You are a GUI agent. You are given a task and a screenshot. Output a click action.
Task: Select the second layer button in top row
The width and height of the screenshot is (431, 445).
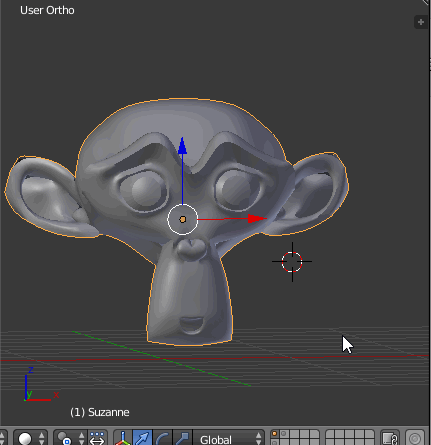click(283, 434)
